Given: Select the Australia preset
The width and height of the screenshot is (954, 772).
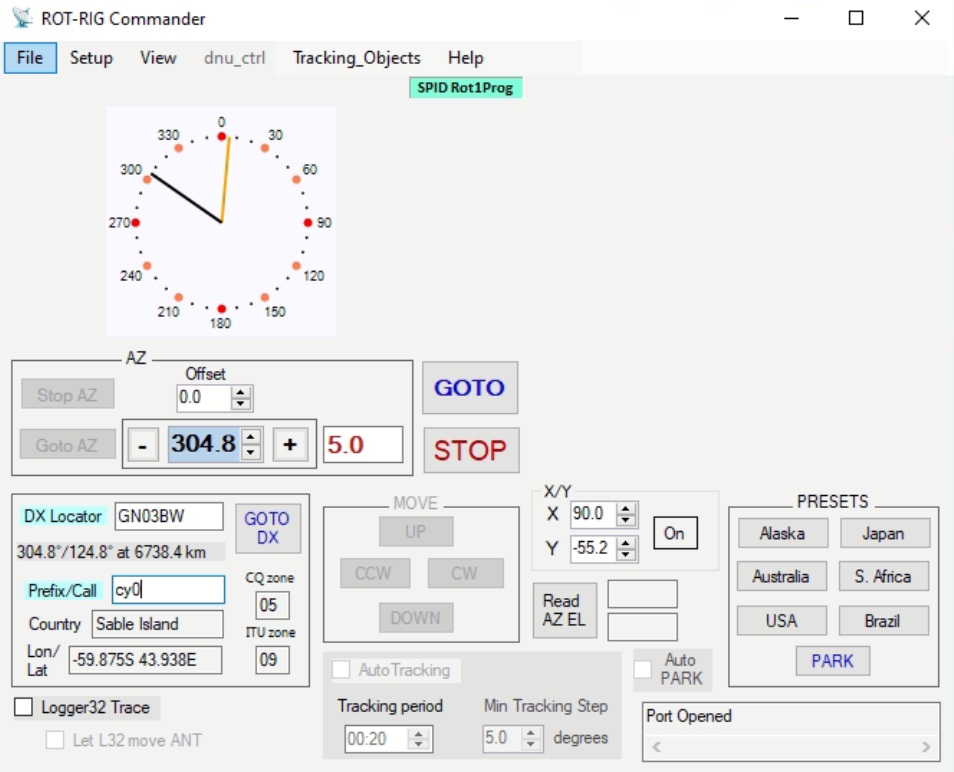Looking at the screenshot, I should click(781, 576).
